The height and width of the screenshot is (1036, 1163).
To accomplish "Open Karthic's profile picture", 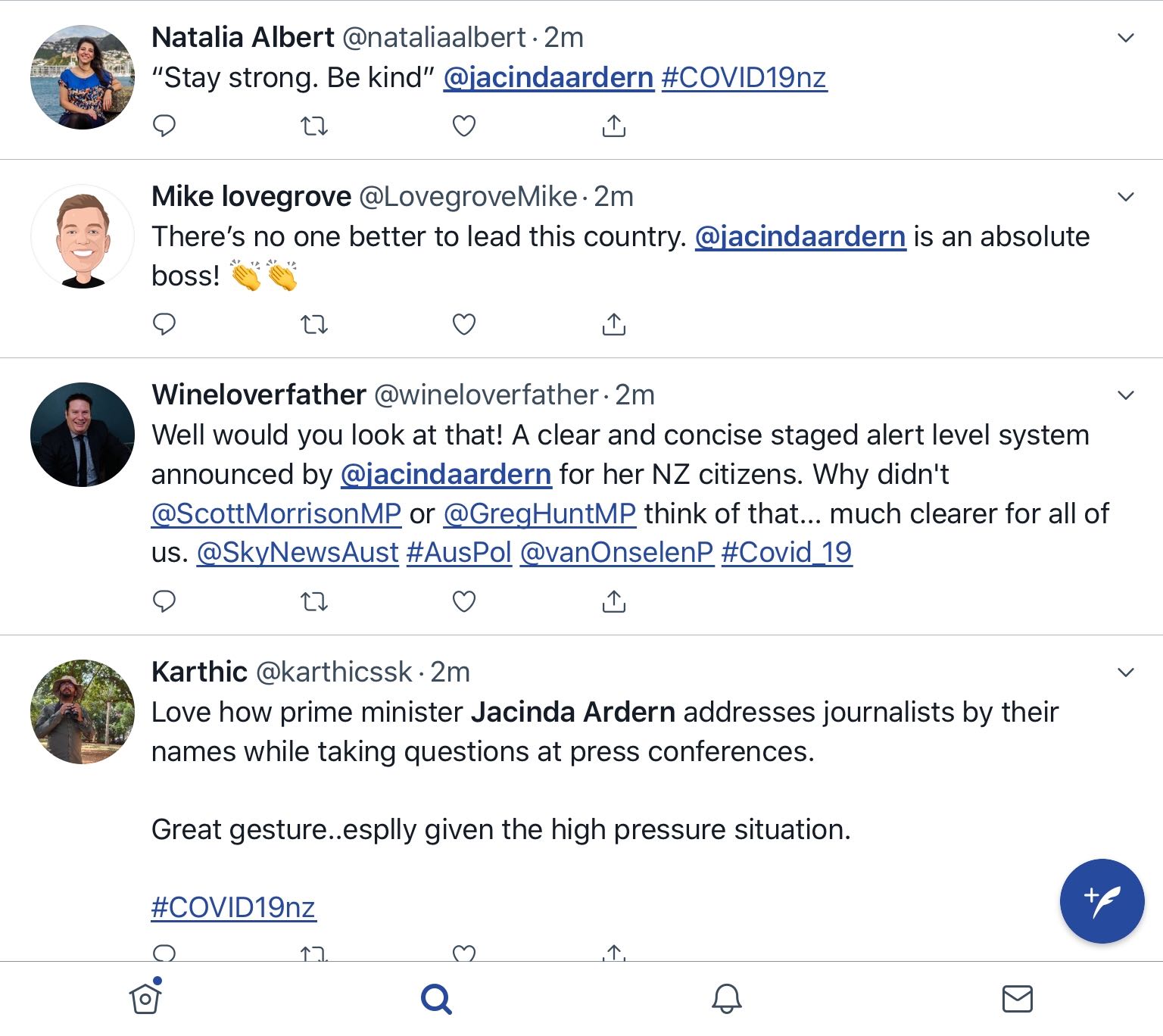I will coord(83,711).
